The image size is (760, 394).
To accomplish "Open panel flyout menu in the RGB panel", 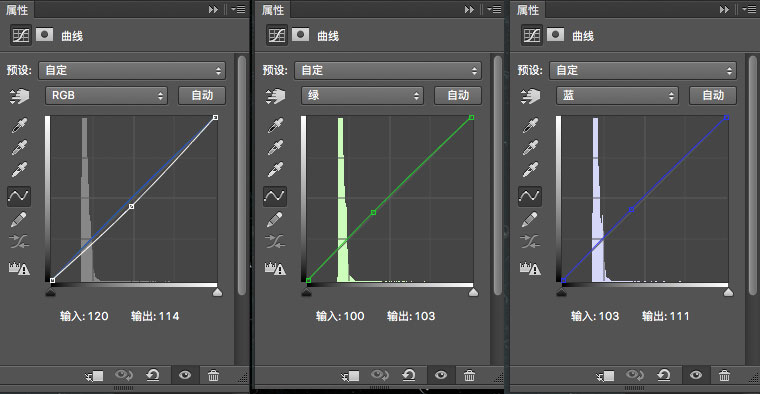I will coord(238,10).
